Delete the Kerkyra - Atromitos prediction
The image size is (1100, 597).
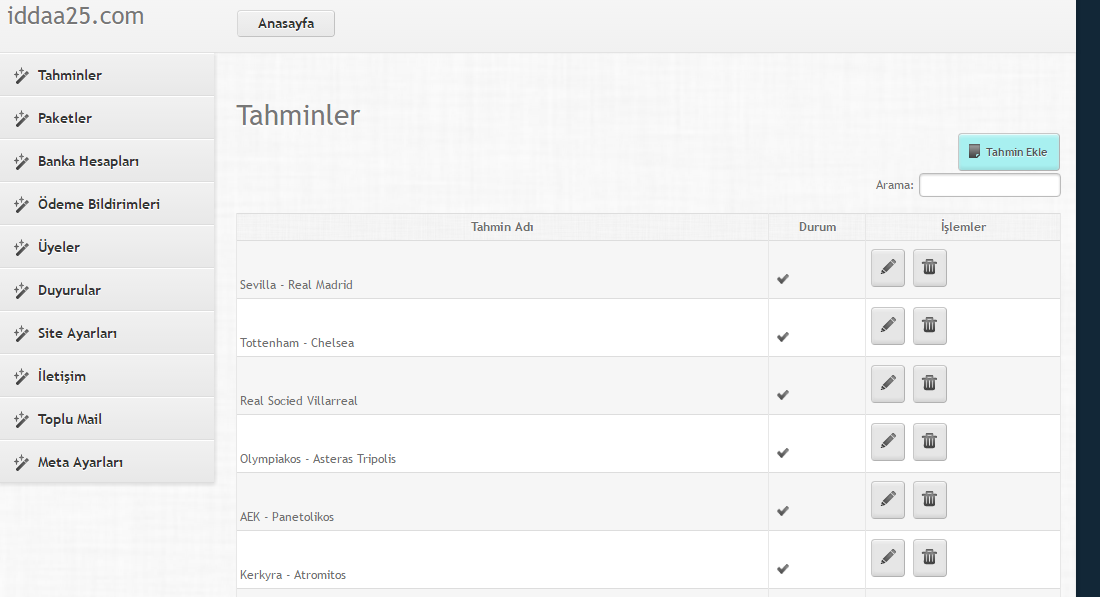pos(930,558)
